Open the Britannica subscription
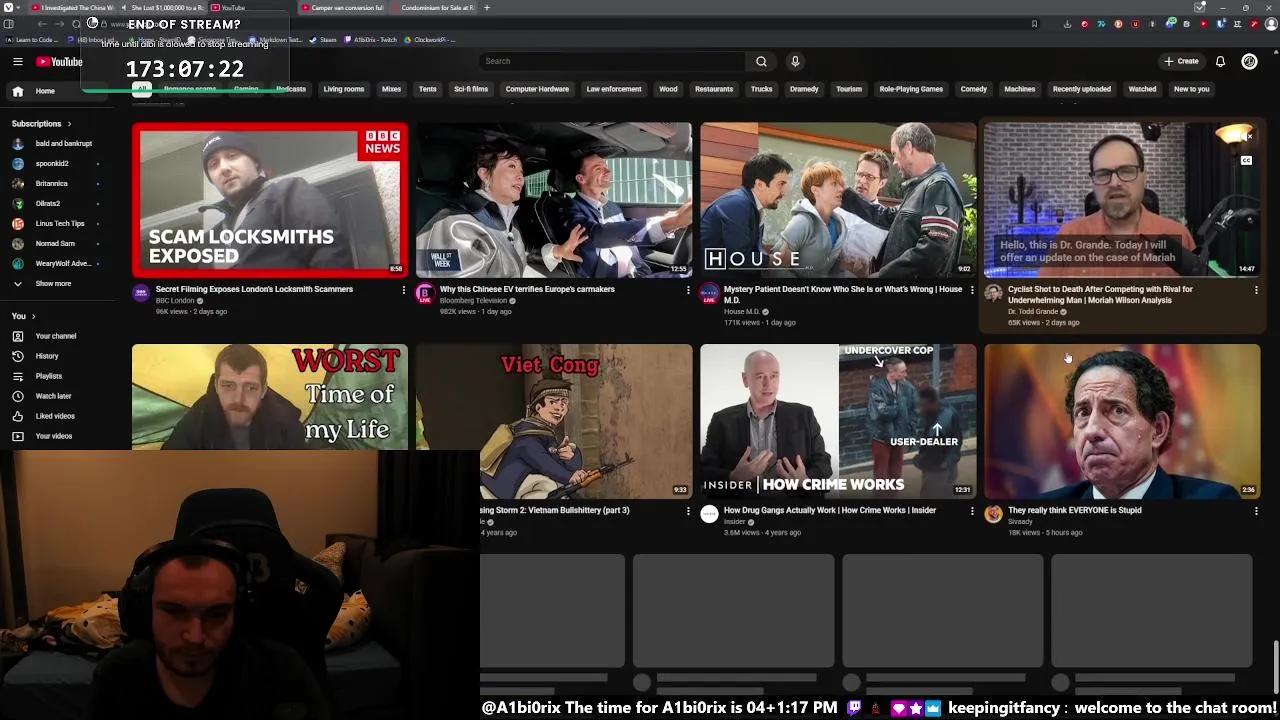 [x=51, y=183]
